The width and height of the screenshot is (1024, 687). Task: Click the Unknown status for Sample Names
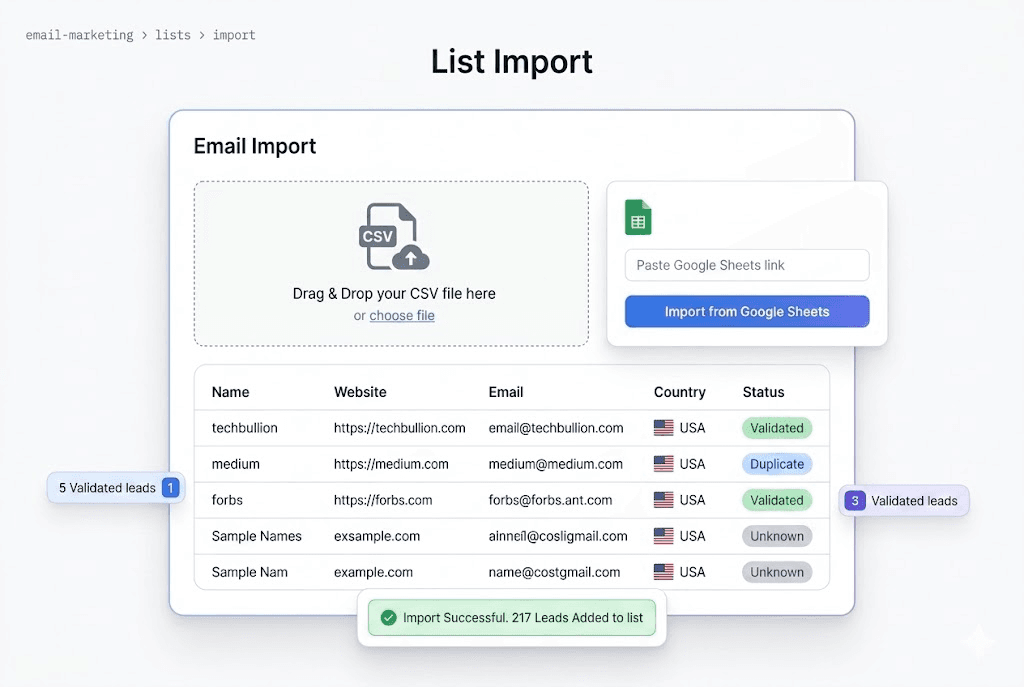click(776, 536)
